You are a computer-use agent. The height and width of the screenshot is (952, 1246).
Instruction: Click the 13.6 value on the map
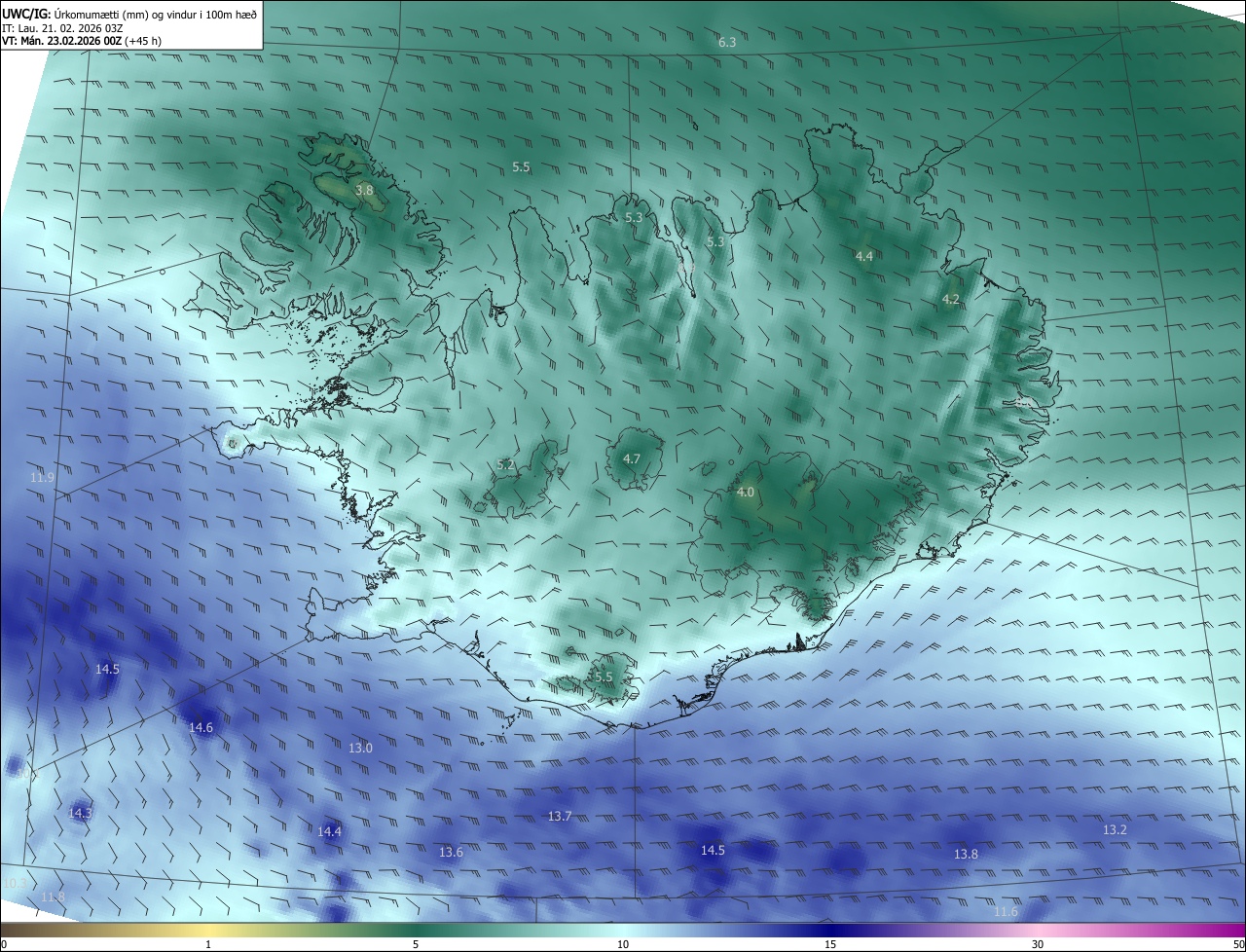451,852
